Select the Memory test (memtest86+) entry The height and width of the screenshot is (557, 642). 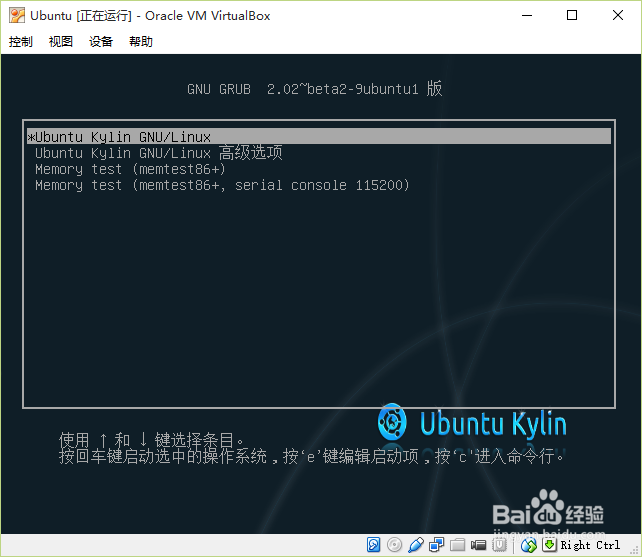[130, 169]
